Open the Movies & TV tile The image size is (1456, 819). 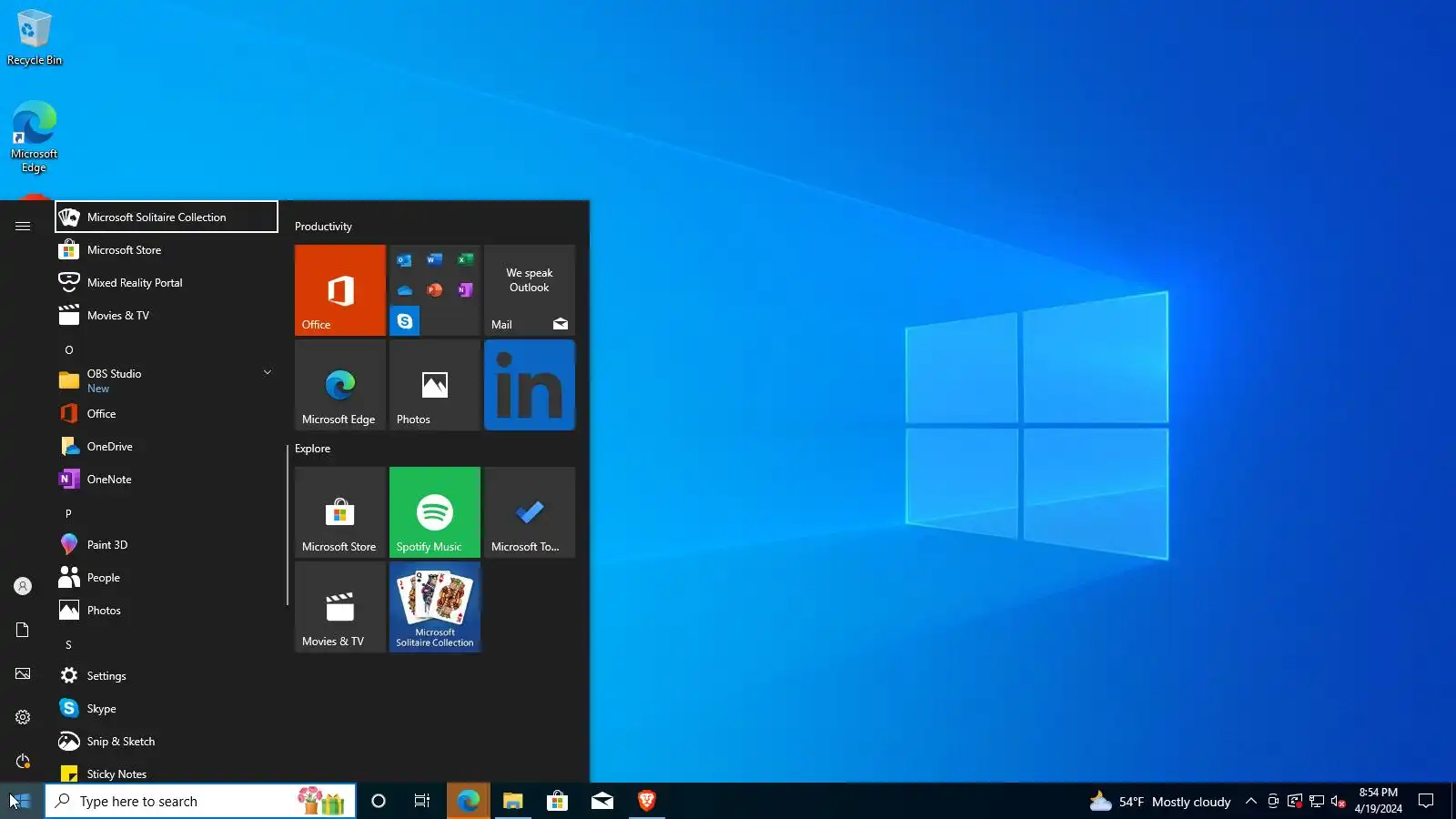click(x=340, y=607)
